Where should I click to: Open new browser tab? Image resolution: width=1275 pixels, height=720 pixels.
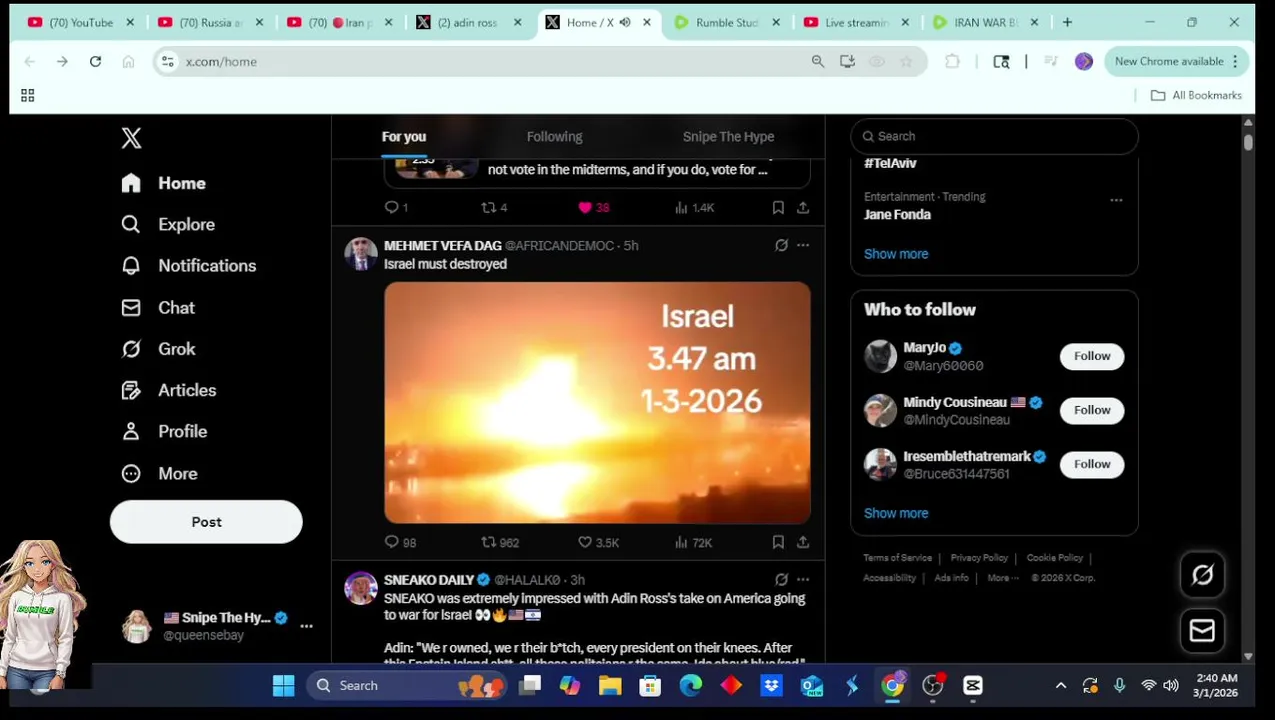click(x=1067, y=22)
